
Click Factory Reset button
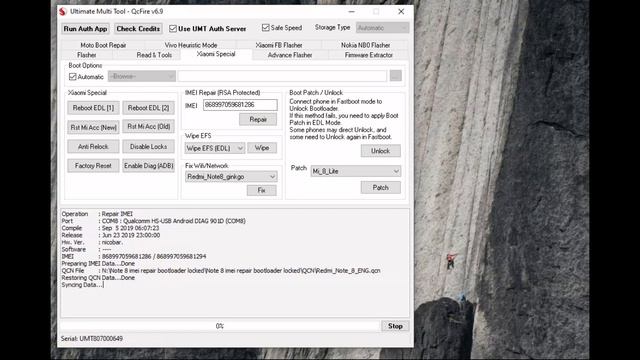(93, 166)
